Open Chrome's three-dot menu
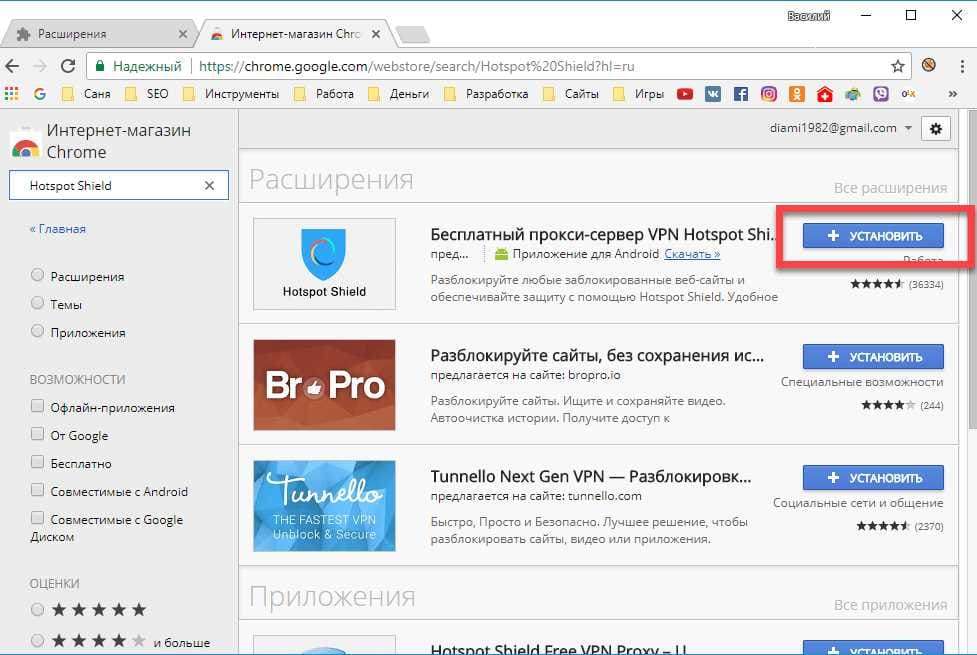This screenshot has width=977, height=655. [962, 66]
